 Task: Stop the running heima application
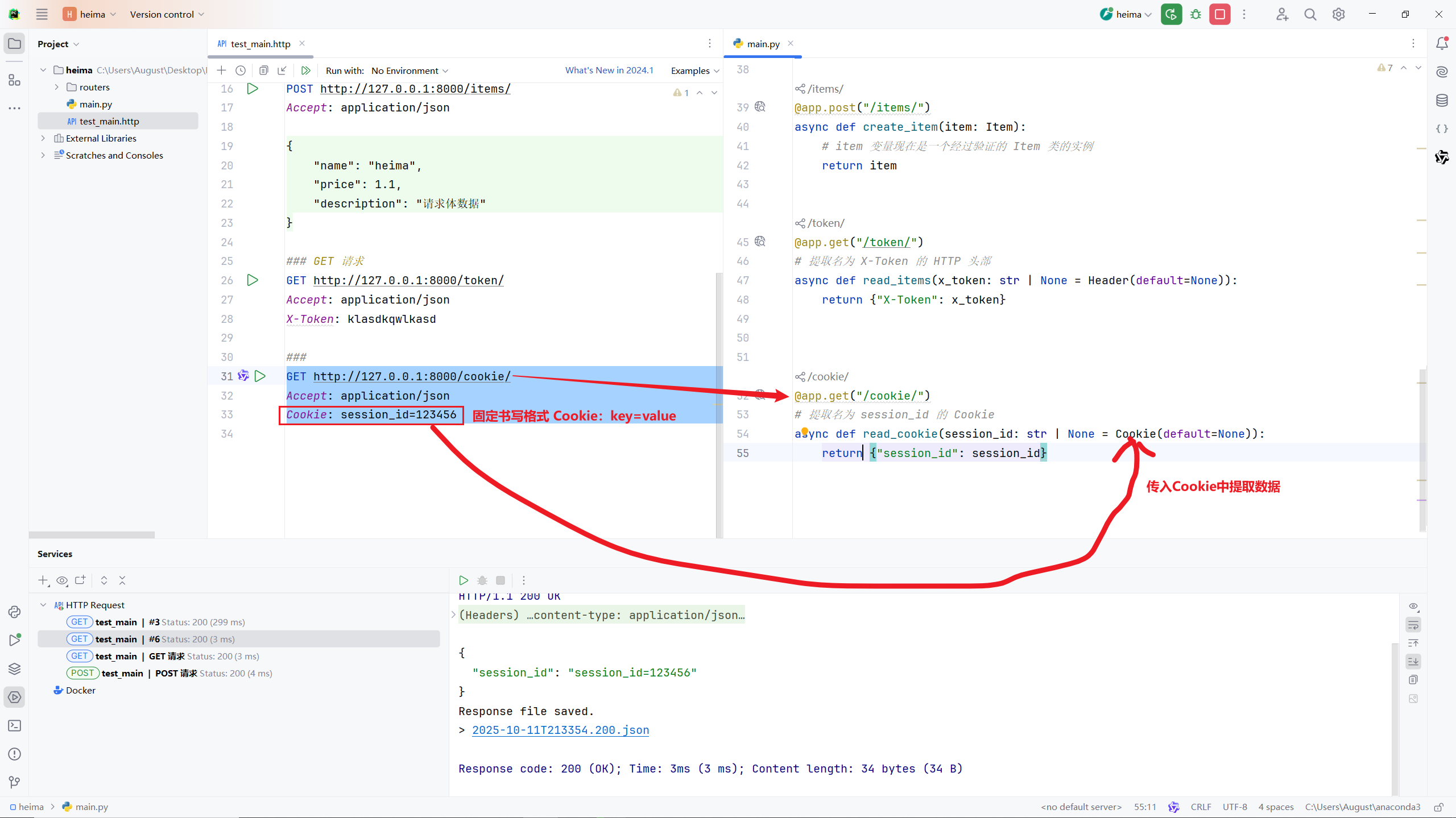tap(1220, 15)
